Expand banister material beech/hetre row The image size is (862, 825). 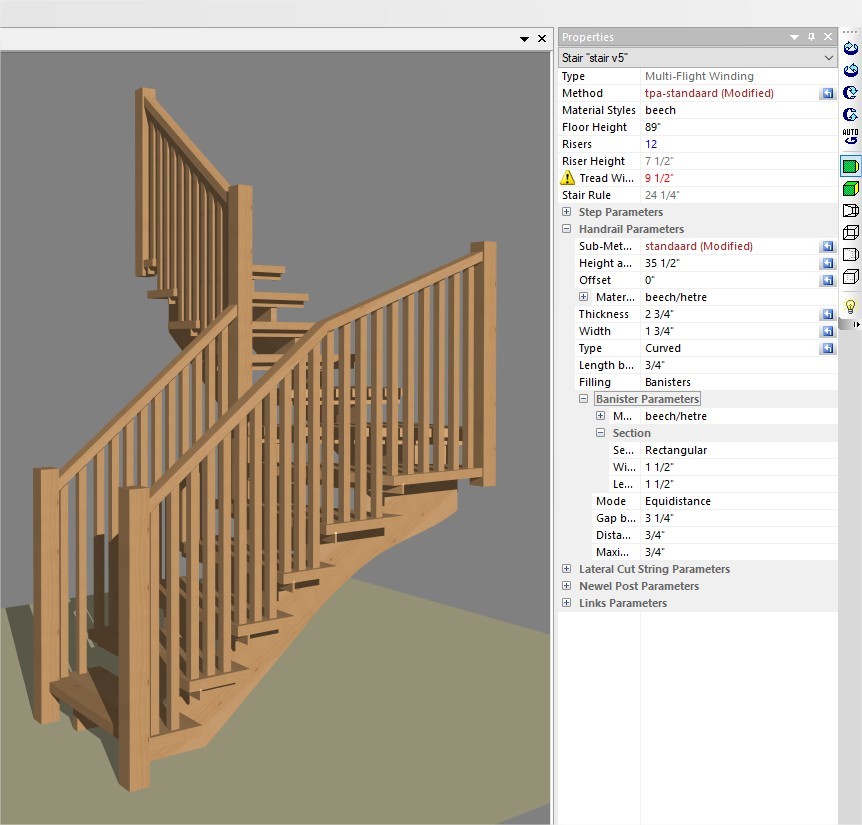pos(600,416)
